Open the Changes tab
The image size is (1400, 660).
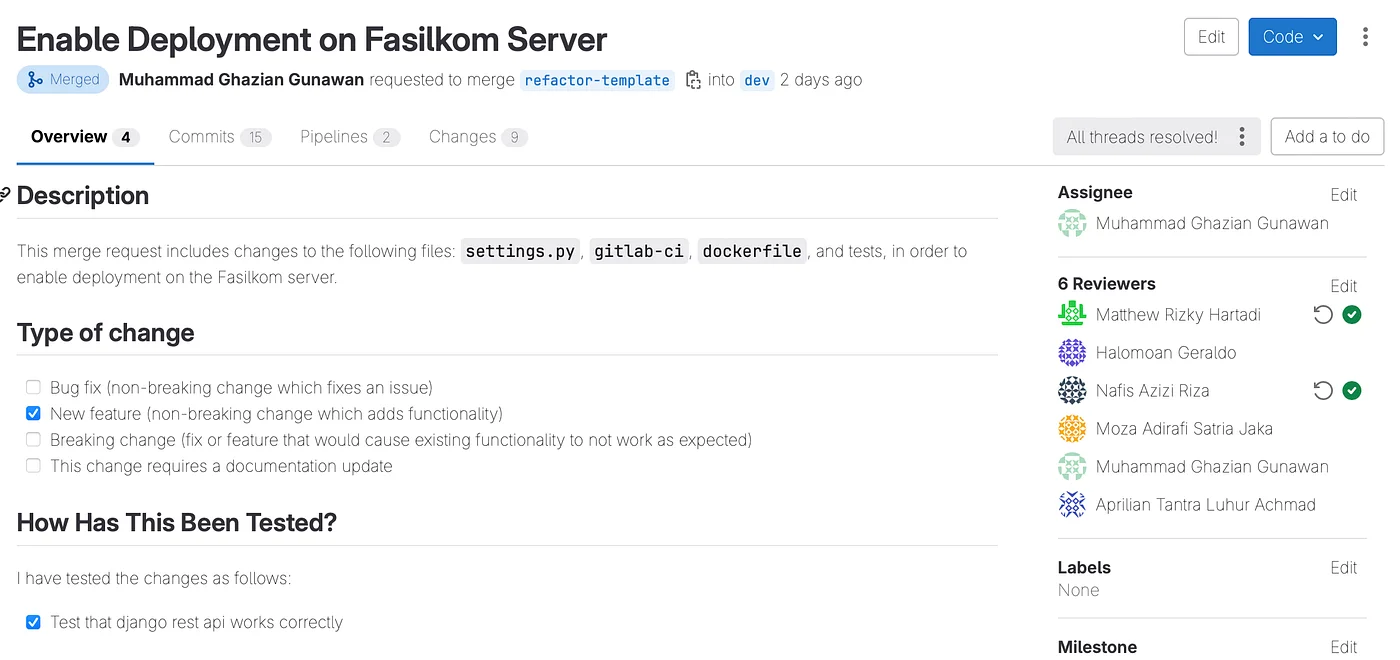click(478, 137)
